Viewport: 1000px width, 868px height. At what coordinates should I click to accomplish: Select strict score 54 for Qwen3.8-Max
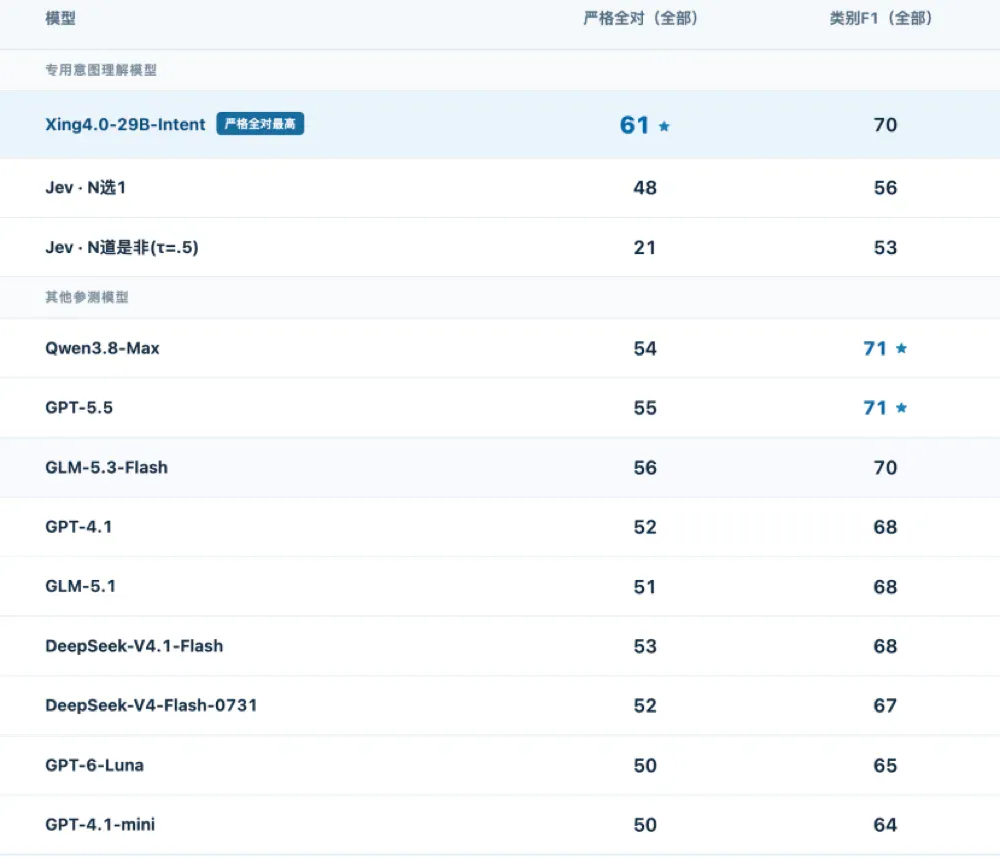645,348
